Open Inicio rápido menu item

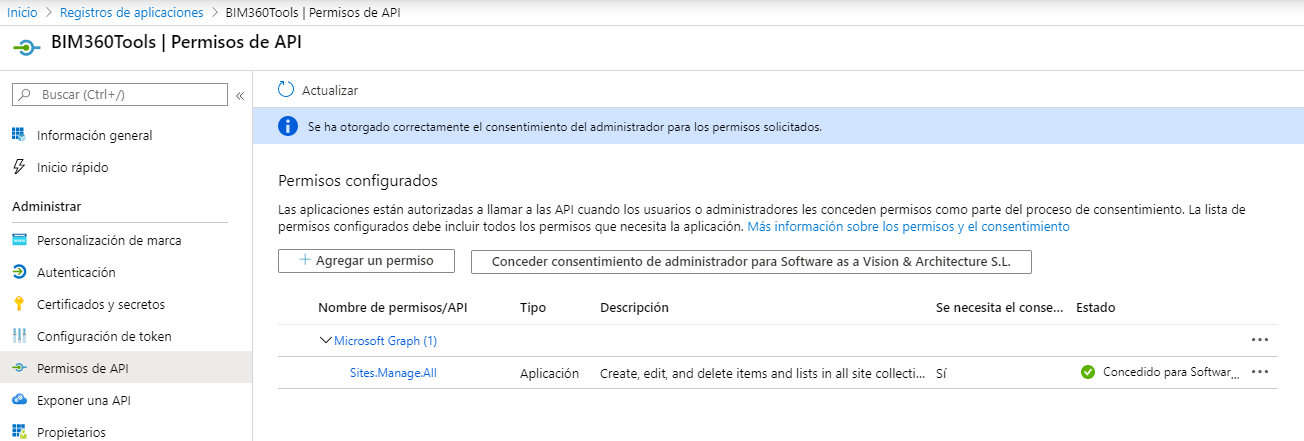(72, 167)
